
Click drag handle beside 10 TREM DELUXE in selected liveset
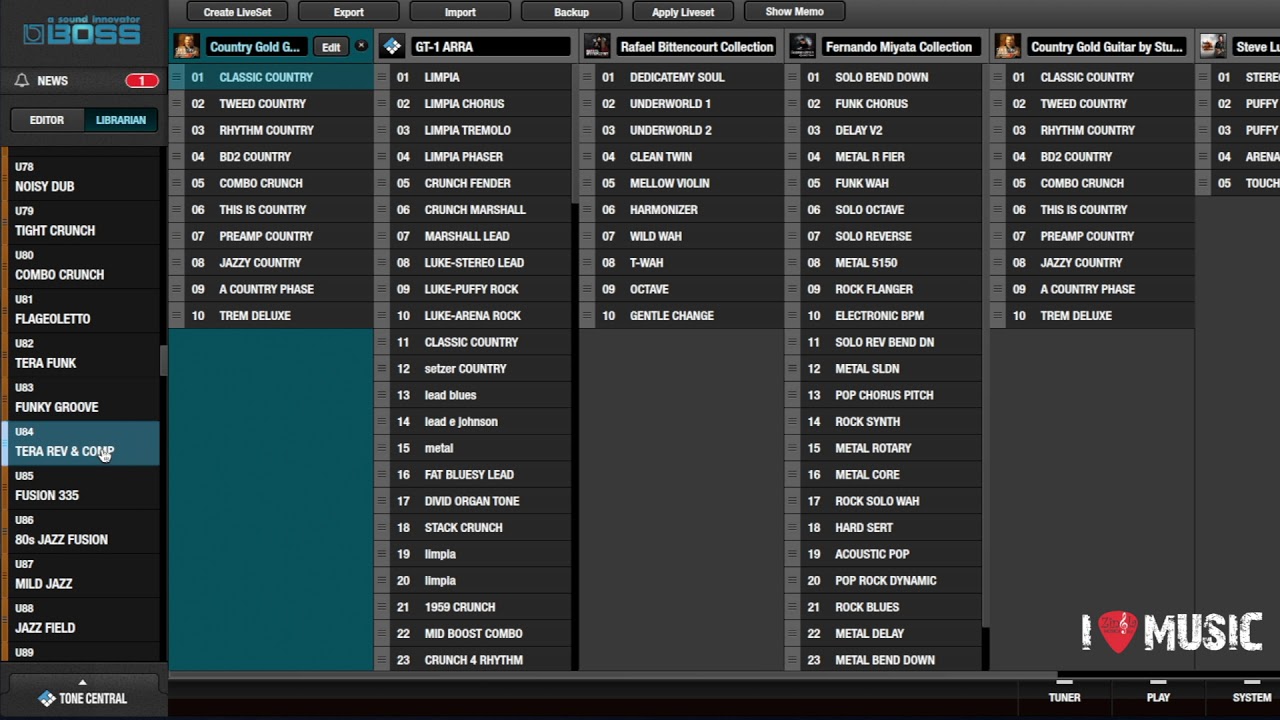(176, 315)
